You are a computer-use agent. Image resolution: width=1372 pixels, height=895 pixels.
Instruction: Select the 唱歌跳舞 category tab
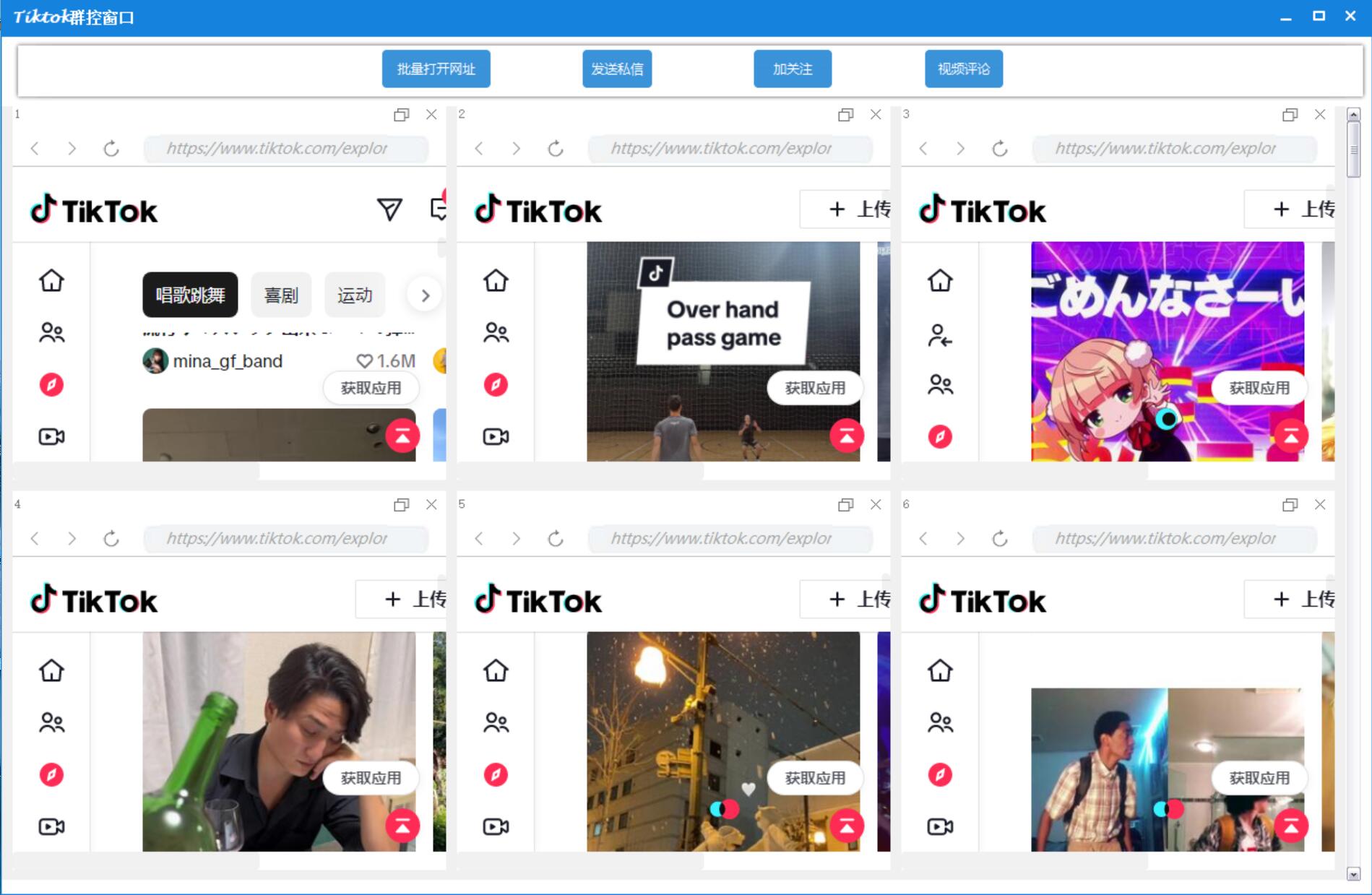point(190,295)
